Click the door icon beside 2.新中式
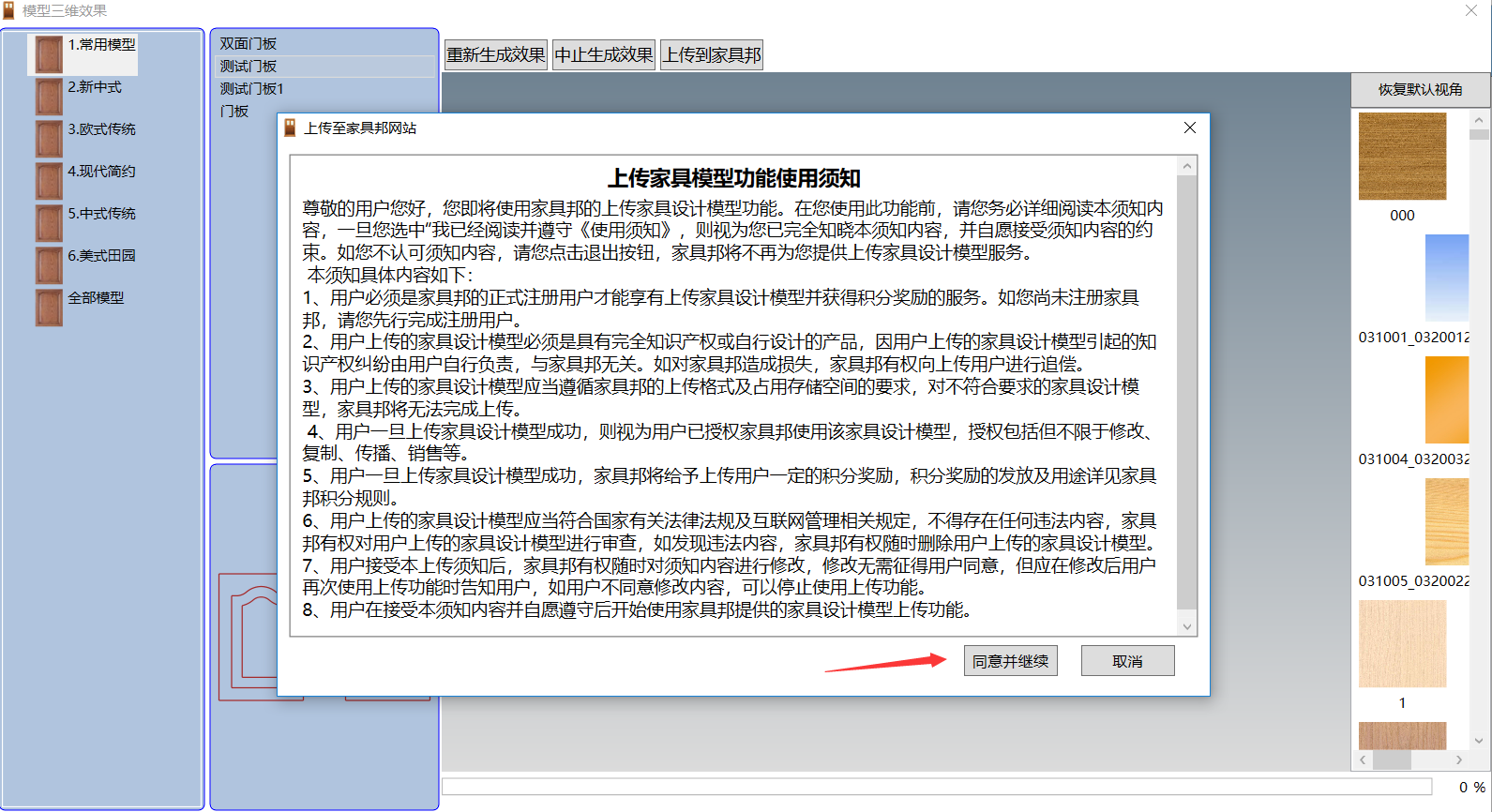This screenshot has height=812, width=1492. pos(49,97)
